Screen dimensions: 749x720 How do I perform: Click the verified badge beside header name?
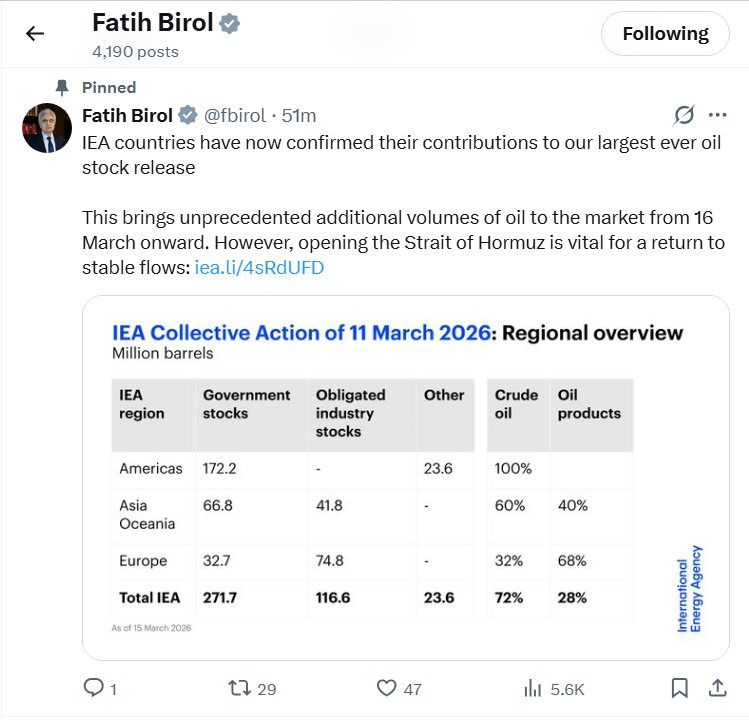[230, 24]
